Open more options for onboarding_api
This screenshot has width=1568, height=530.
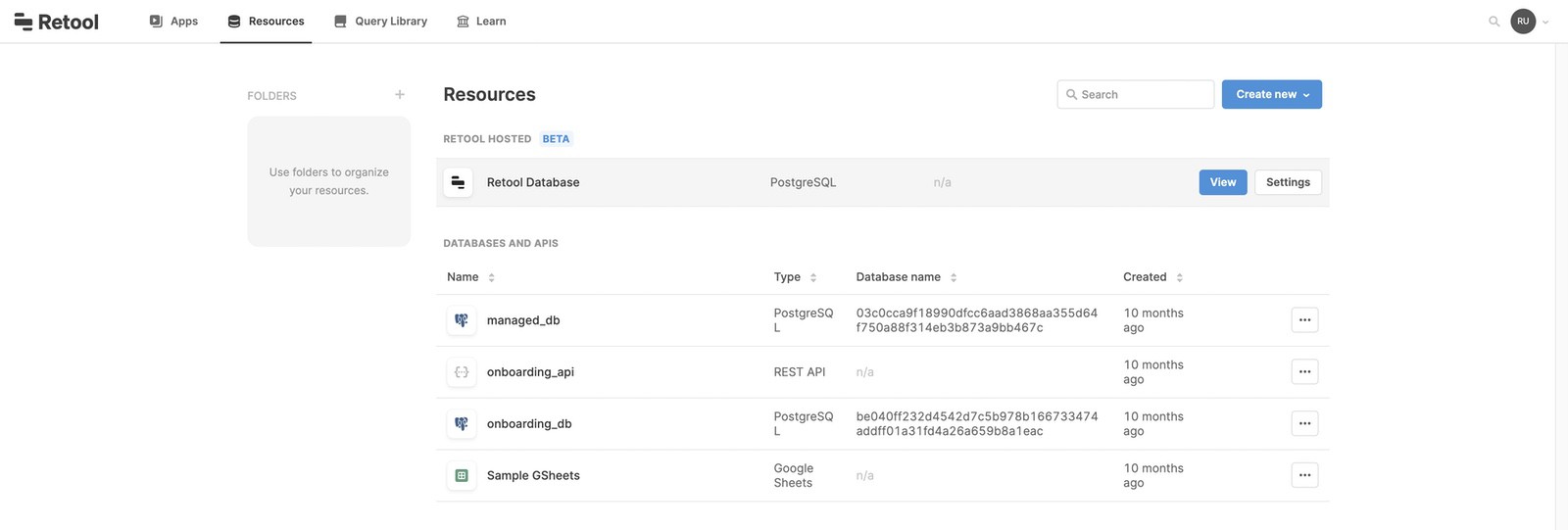pos(1304,372)
